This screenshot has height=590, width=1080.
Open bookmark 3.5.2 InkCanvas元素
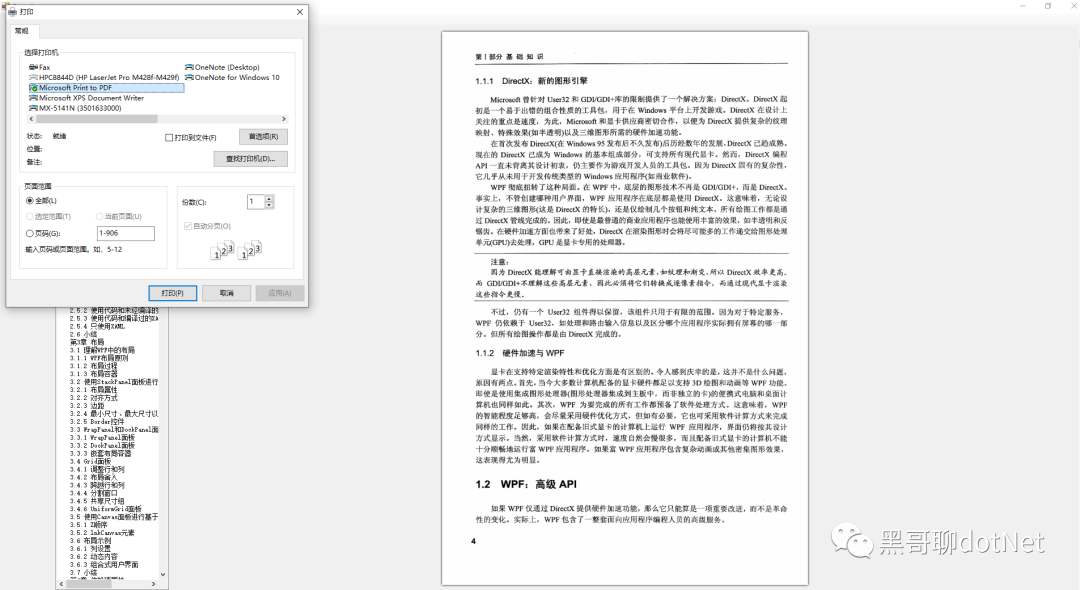coord(102,532)
